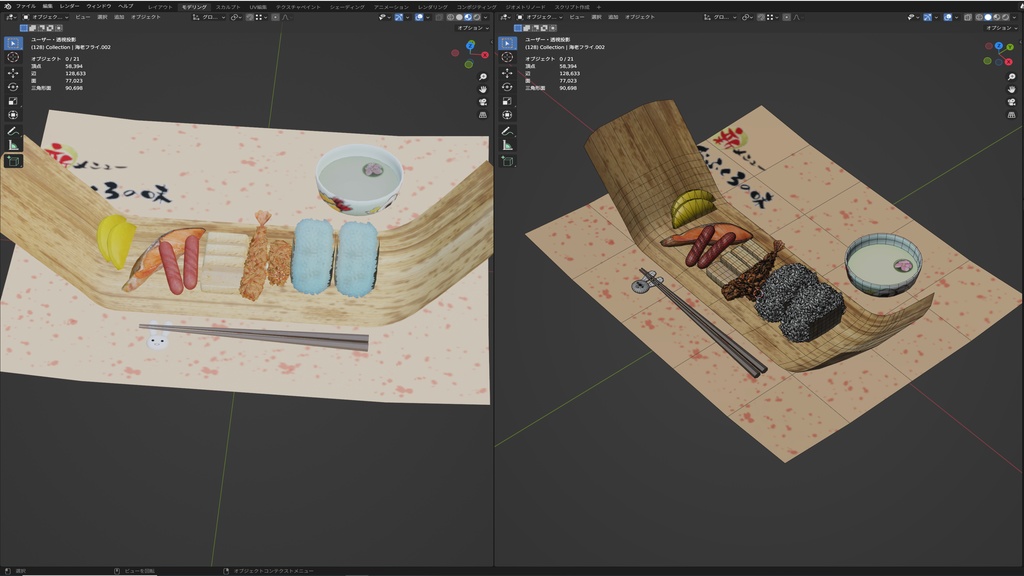
Task: Open object mode dropdown in left viewport
Action: [x=45, y=17]
